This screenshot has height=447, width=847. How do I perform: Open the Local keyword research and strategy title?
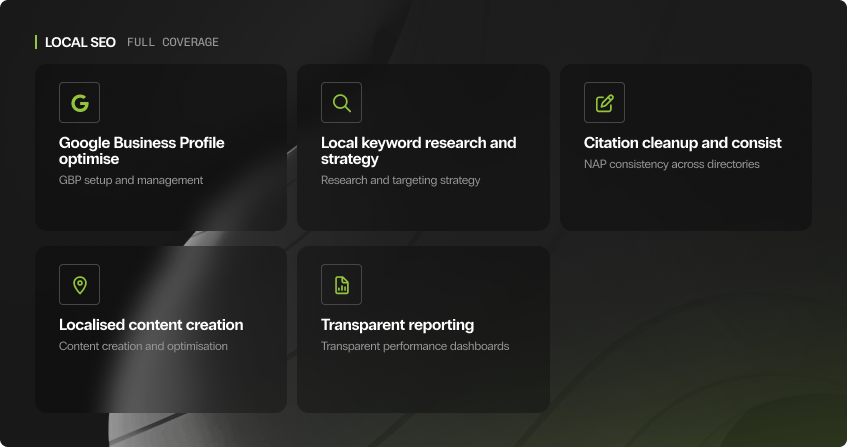point(419,151)
